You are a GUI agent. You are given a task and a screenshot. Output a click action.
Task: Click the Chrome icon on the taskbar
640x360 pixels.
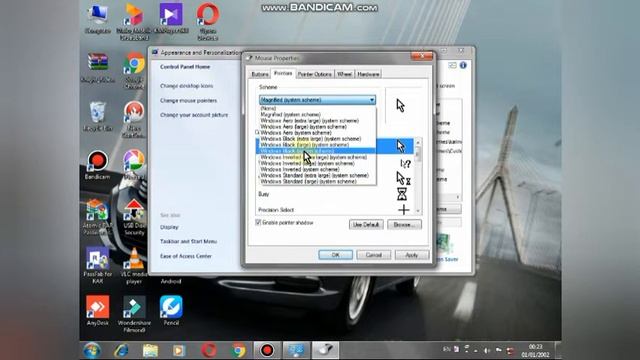tap(238, 351)
